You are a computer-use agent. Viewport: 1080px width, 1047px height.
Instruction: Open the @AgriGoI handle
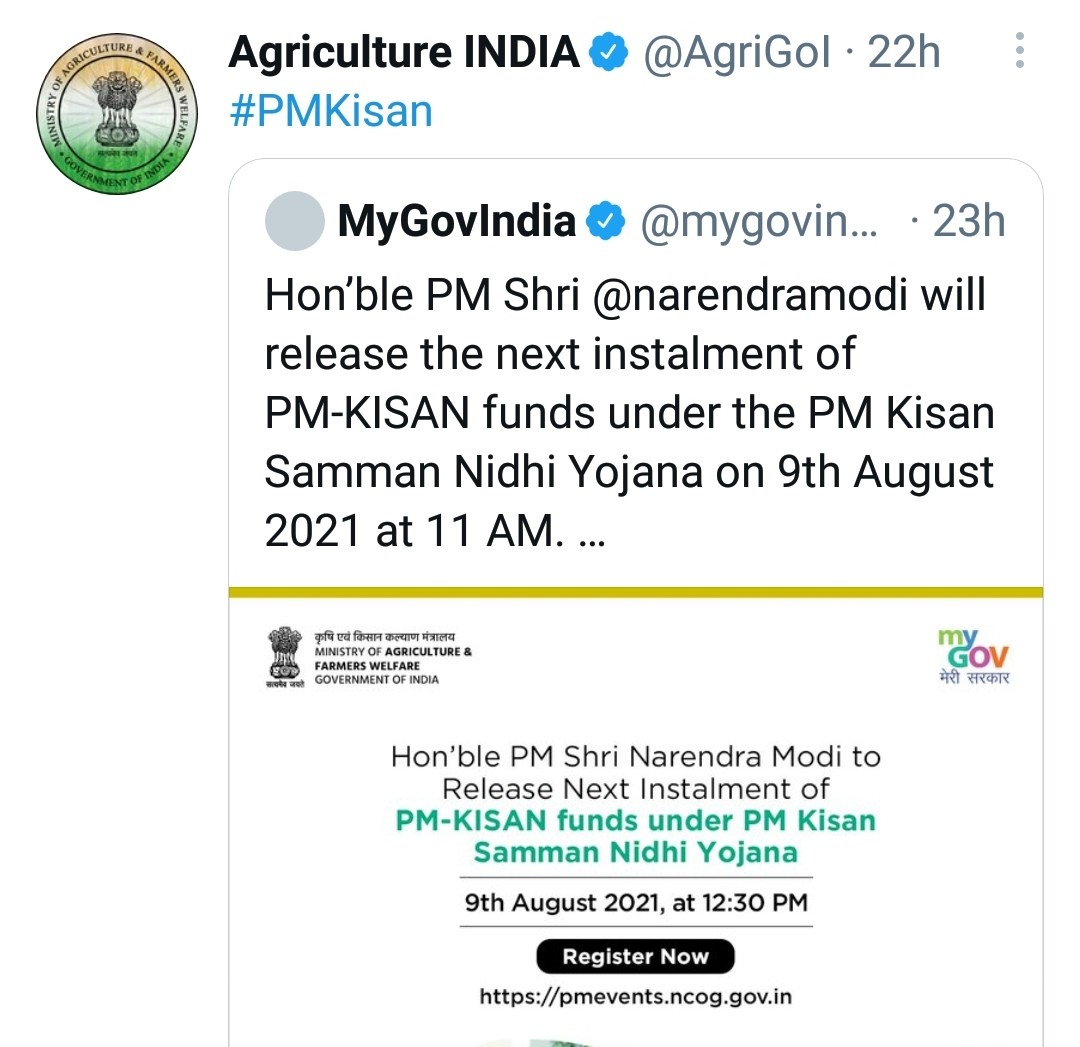pos(736,52)
